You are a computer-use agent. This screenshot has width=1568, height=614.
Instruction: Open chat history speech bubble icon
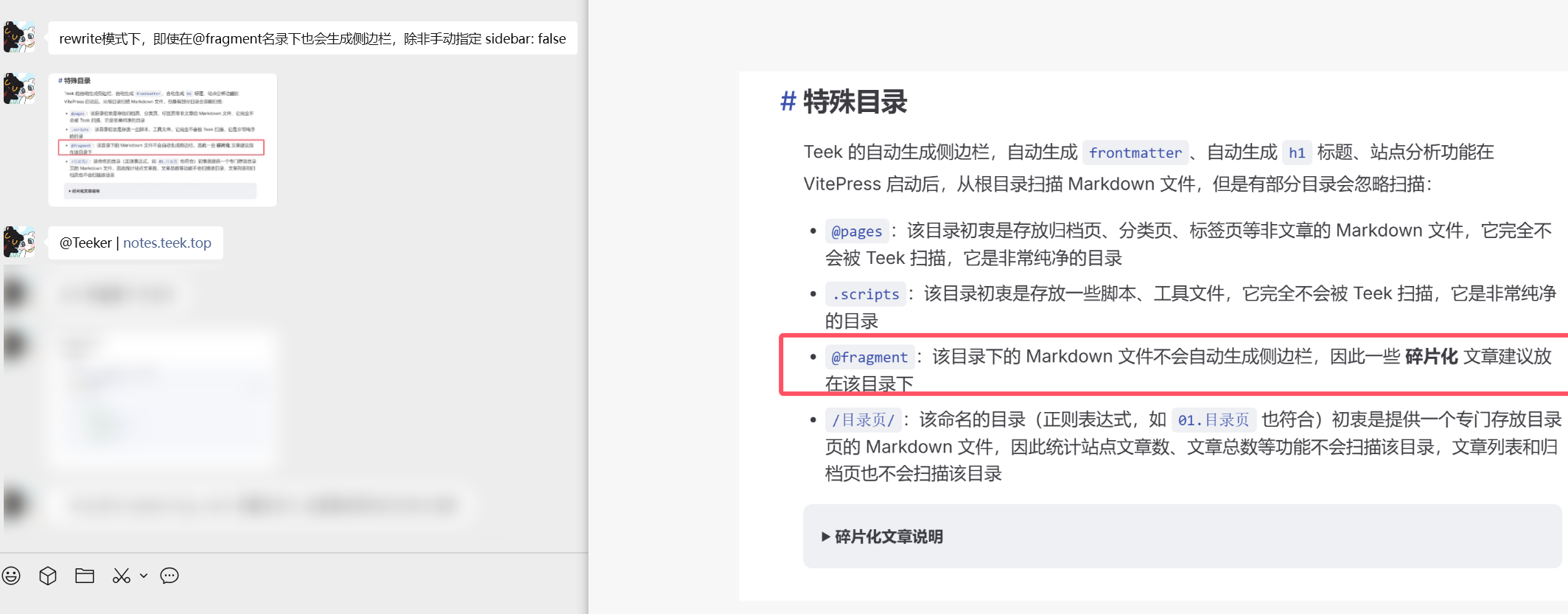[169, 576]
